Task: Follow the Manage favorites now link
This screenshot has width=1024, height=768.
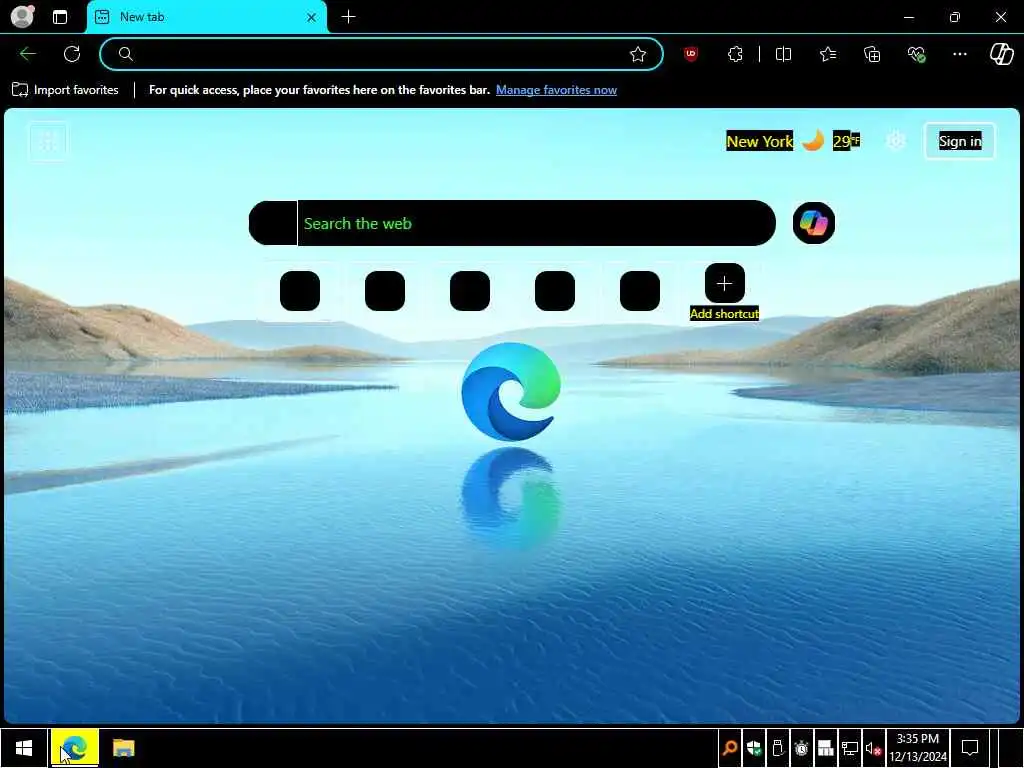Action: [x=556, y=90]
